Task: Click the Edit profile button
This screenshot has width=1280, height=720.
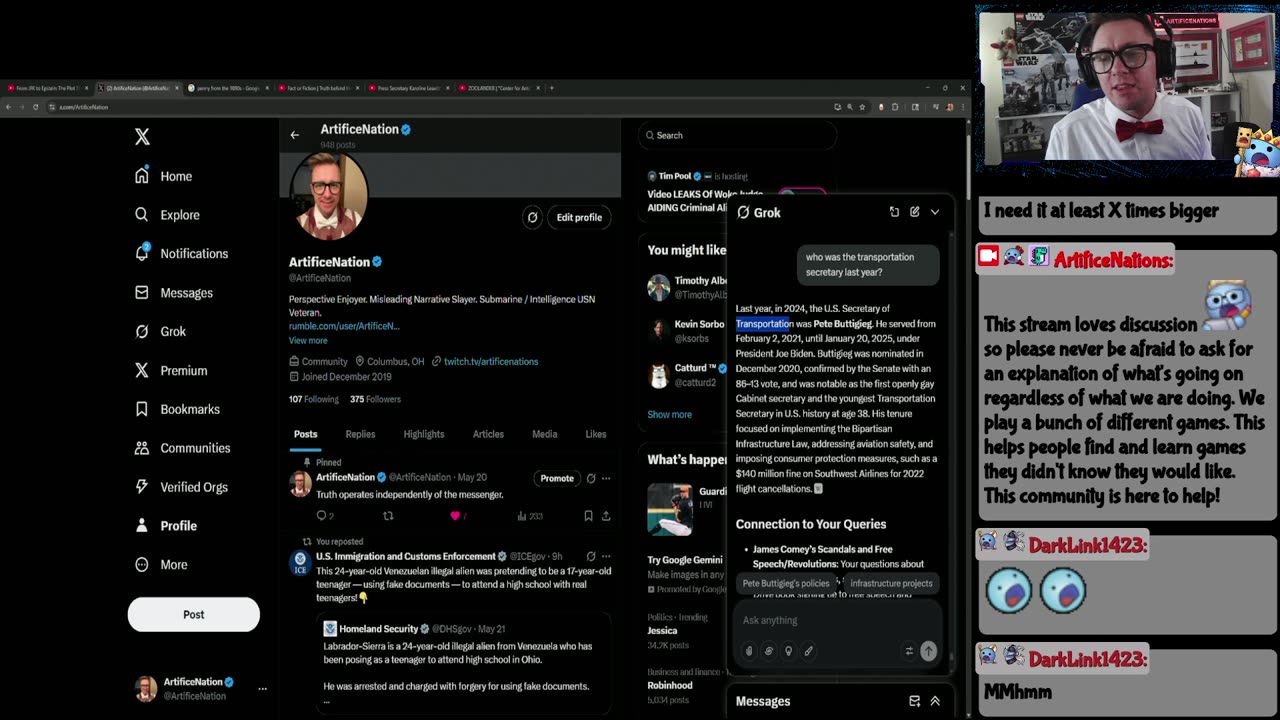Action: click(579, 217)
